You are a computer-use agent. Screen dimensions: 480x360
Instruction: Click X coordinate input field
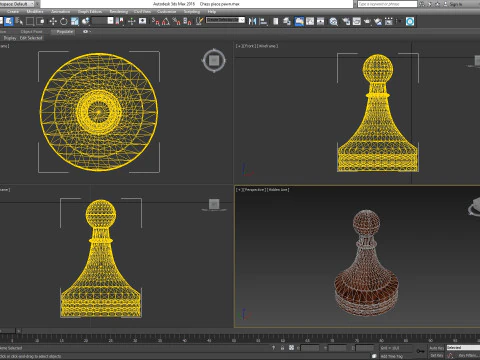(310, 348)
